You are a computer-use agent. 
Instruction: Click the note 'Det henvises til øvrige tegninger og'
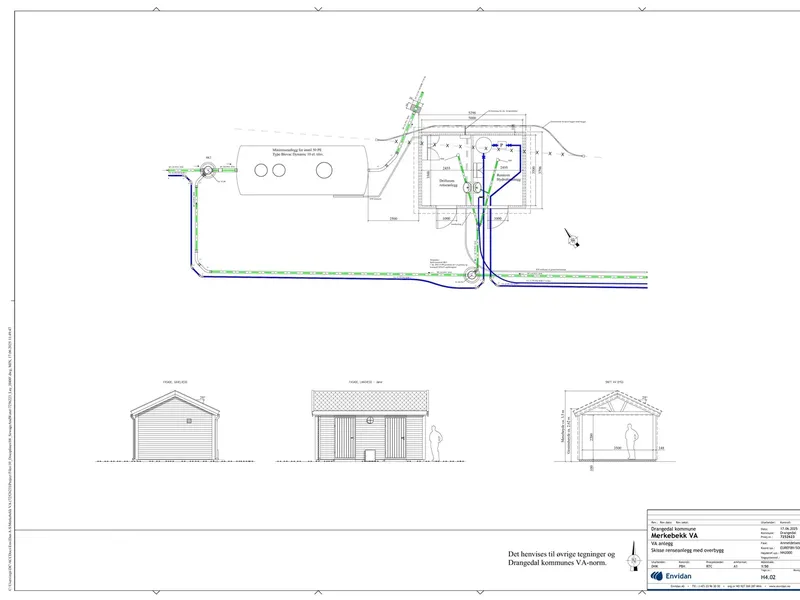tap(561, 554)
